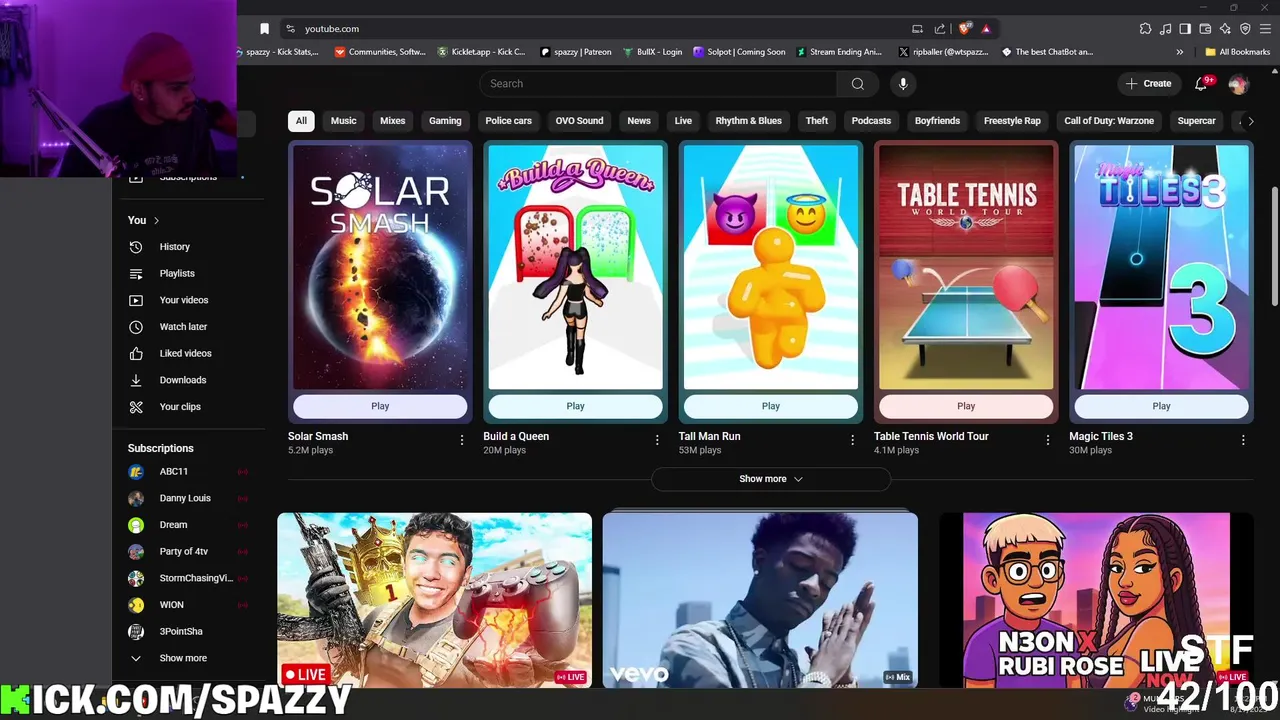Select the Mixes chip
The image size is (1280, 720).
tap(392, 121)
